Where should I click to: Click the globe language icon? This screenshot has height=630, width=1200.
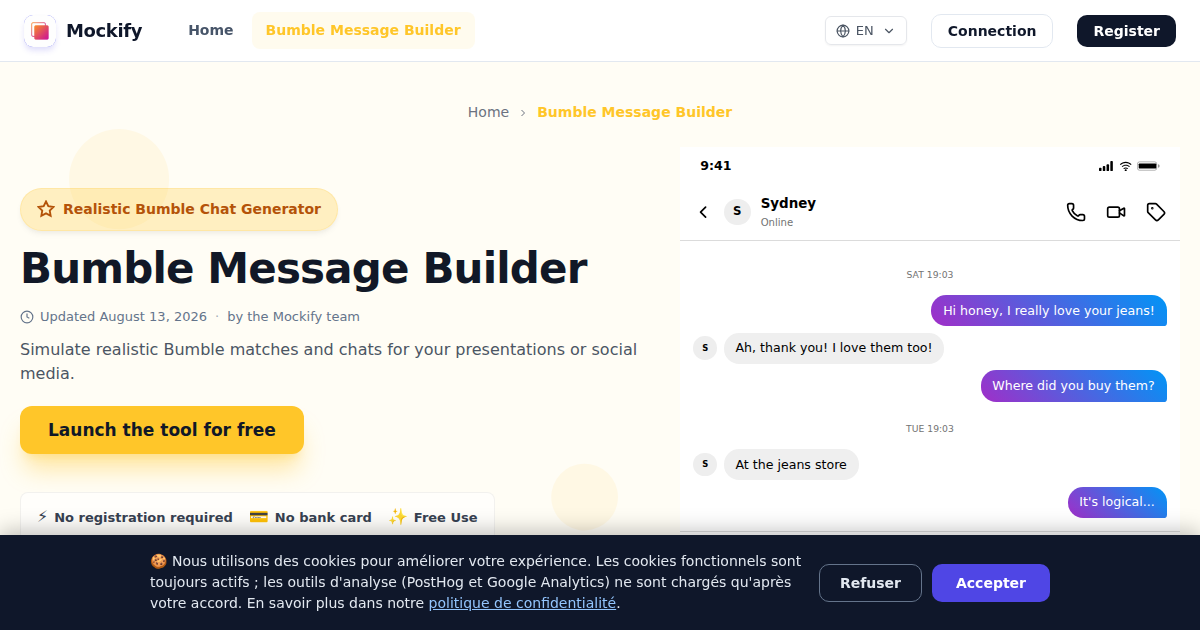point(843,31)
